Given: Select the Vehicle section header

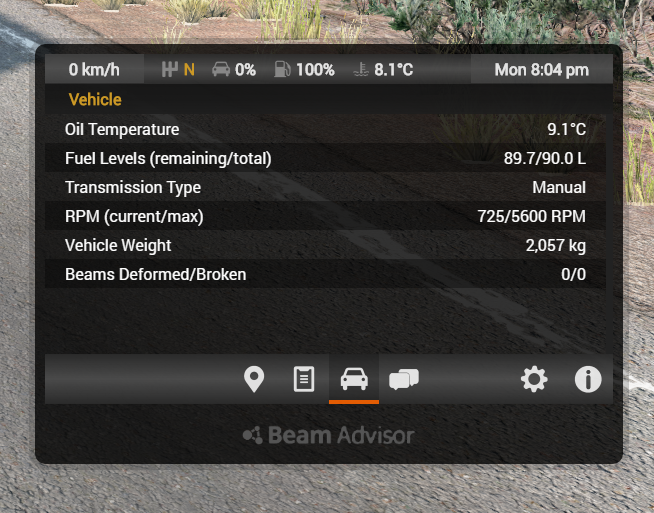Looking at the screenshot, I should tap(95, 100).
